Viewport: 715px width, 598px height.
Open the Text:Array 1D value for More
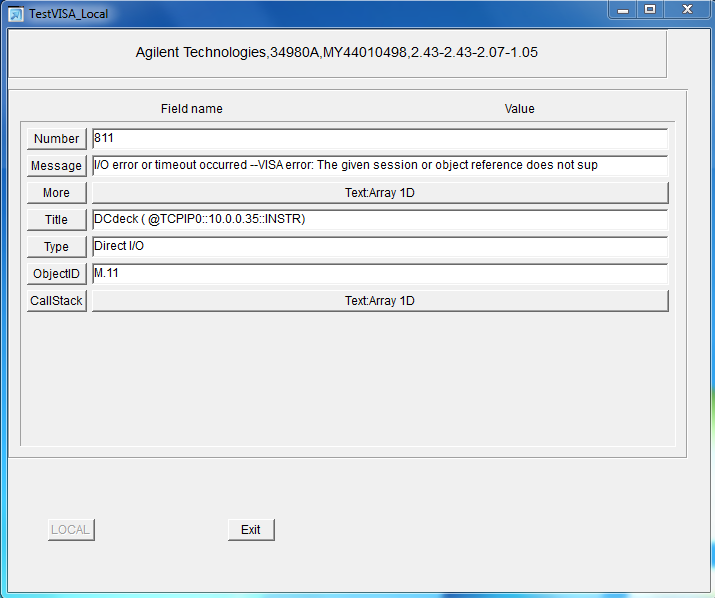coord(379,193)
